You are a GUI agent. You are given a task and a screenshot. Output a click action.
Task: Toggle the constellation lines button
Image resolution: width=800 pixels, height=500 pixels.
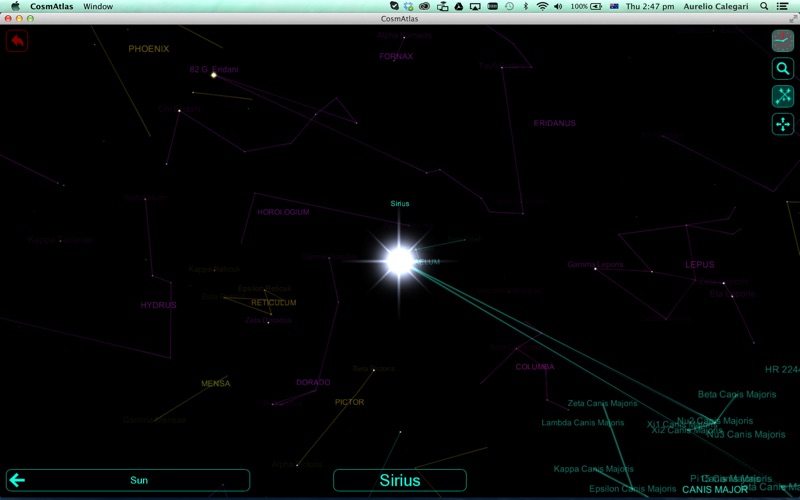click(x=783, y=96)
